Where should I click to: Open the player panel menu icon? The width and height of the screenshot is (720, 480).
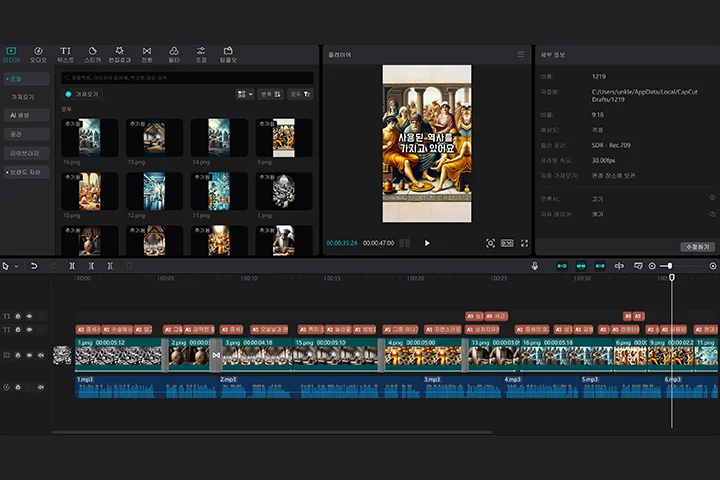pyautogui.click(x=520, y=54)
